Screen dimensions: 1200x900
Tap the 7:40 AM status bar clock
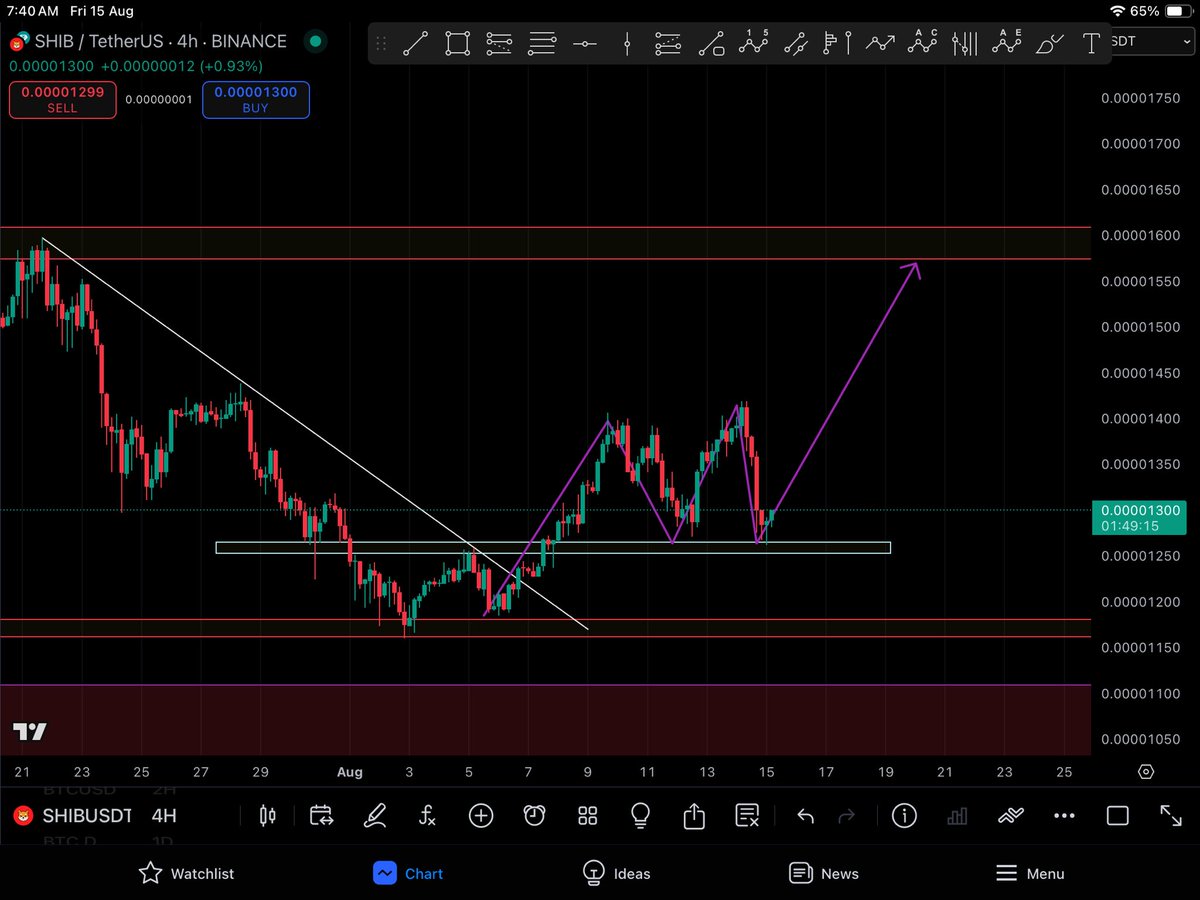[x=33, y=11]
